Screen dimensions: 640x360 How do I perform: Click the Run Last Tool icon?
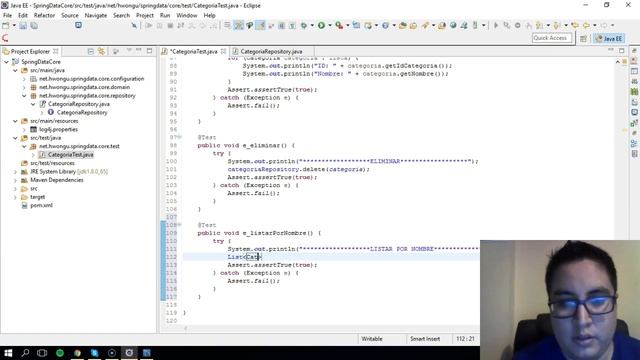pyautogui.click(x=339, y=25)
